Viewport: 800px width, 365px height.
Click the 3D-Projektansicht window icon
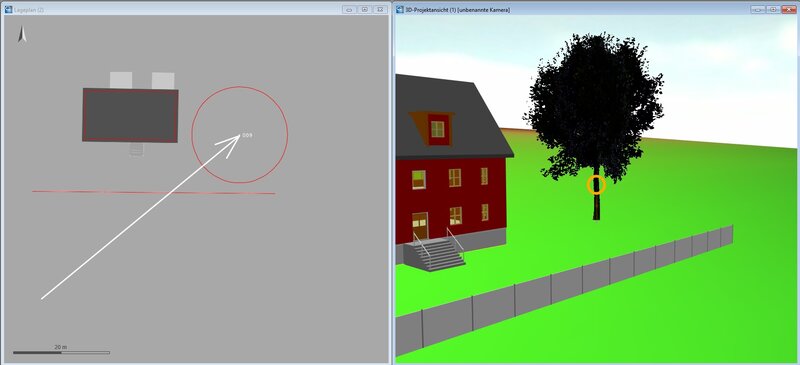click(x=399, y=10)
